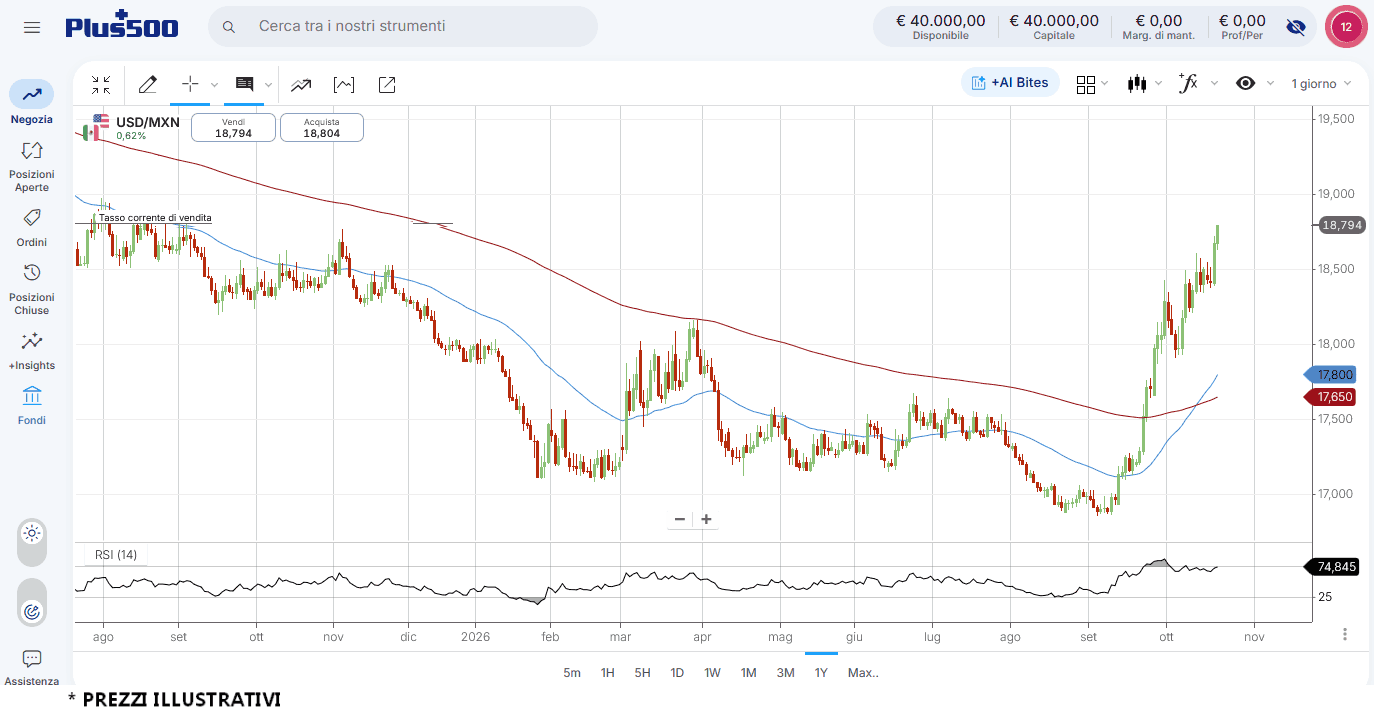Open the chart in a new window
1374x712 pixels.
(387, 85)
